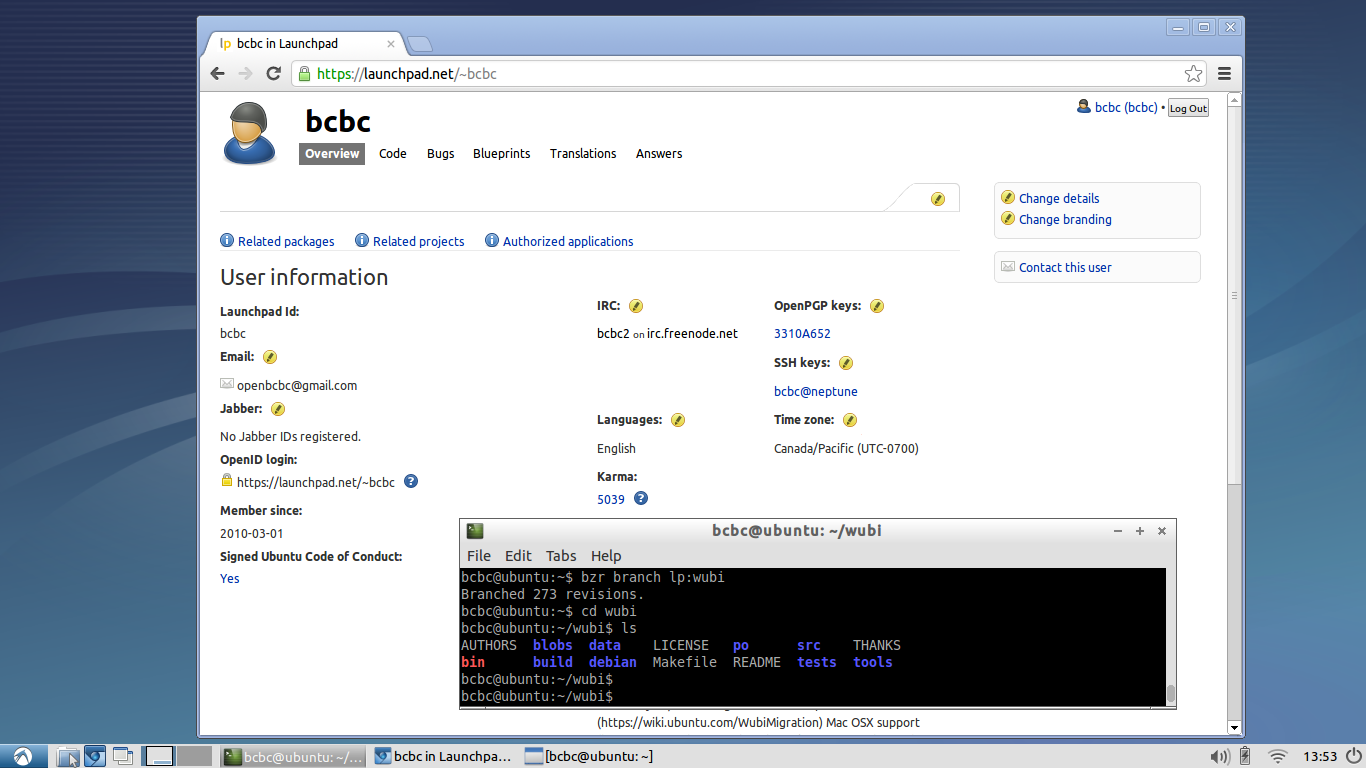The width and height of the screenshot is (1366, 768).
Task: Check the battery status icon in the tray
Action: pyautogui.click(x=1245, y=756)
